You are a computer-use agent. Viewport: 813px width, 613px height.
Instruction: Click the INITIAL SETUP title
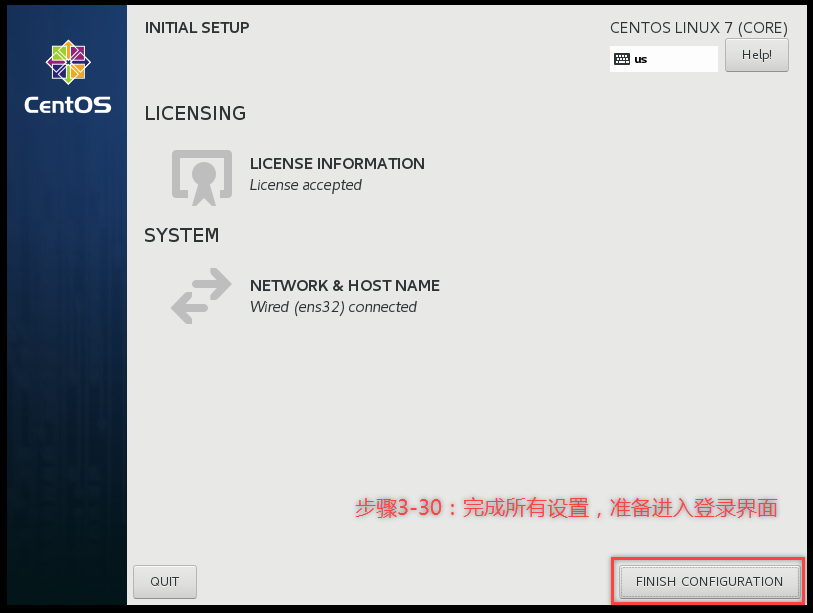197,28
